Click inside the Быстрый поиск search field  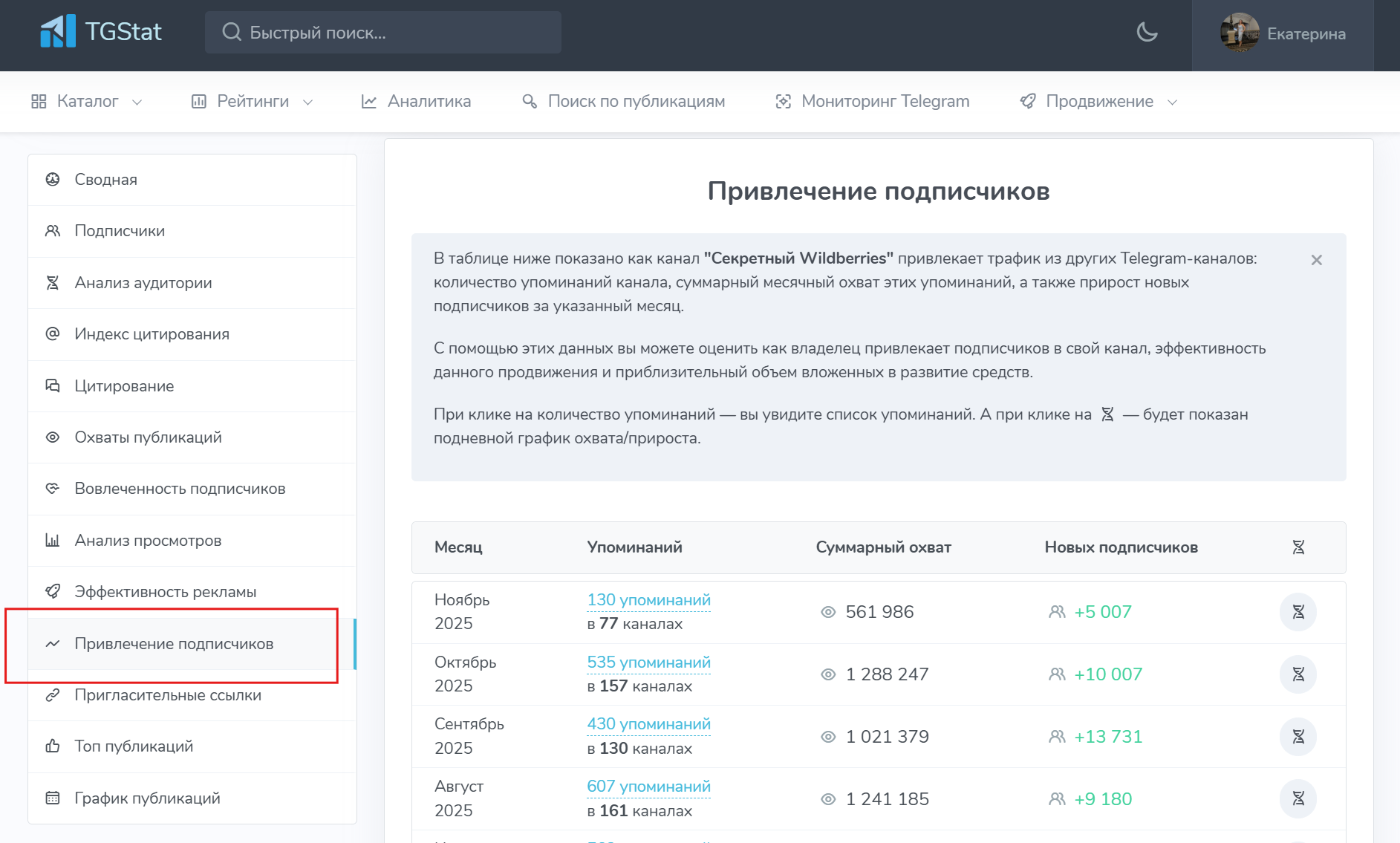[x=383, y=32]
